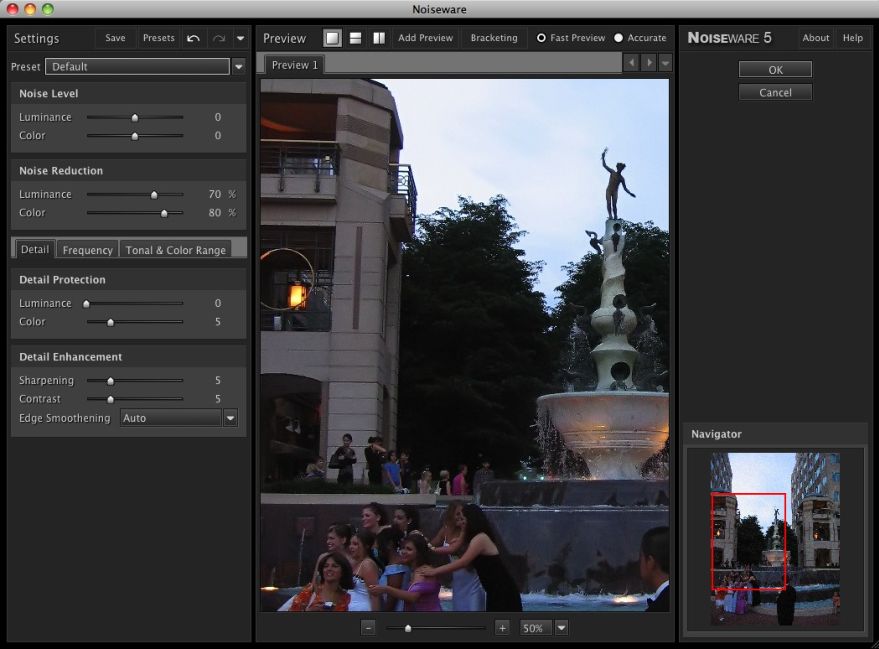Click zoom out minus button
Viewport: 879px width, 649px height.
[x=368, y=628]
